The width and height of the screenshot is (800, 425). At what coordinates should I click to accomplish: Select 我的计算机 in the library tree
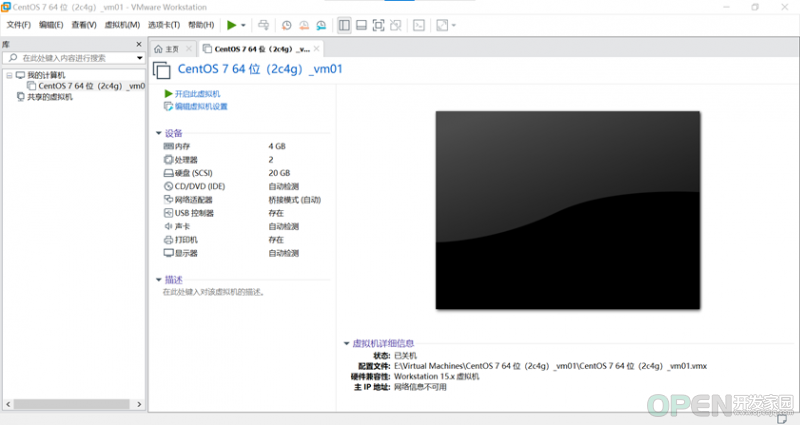(x=46, y=75)
